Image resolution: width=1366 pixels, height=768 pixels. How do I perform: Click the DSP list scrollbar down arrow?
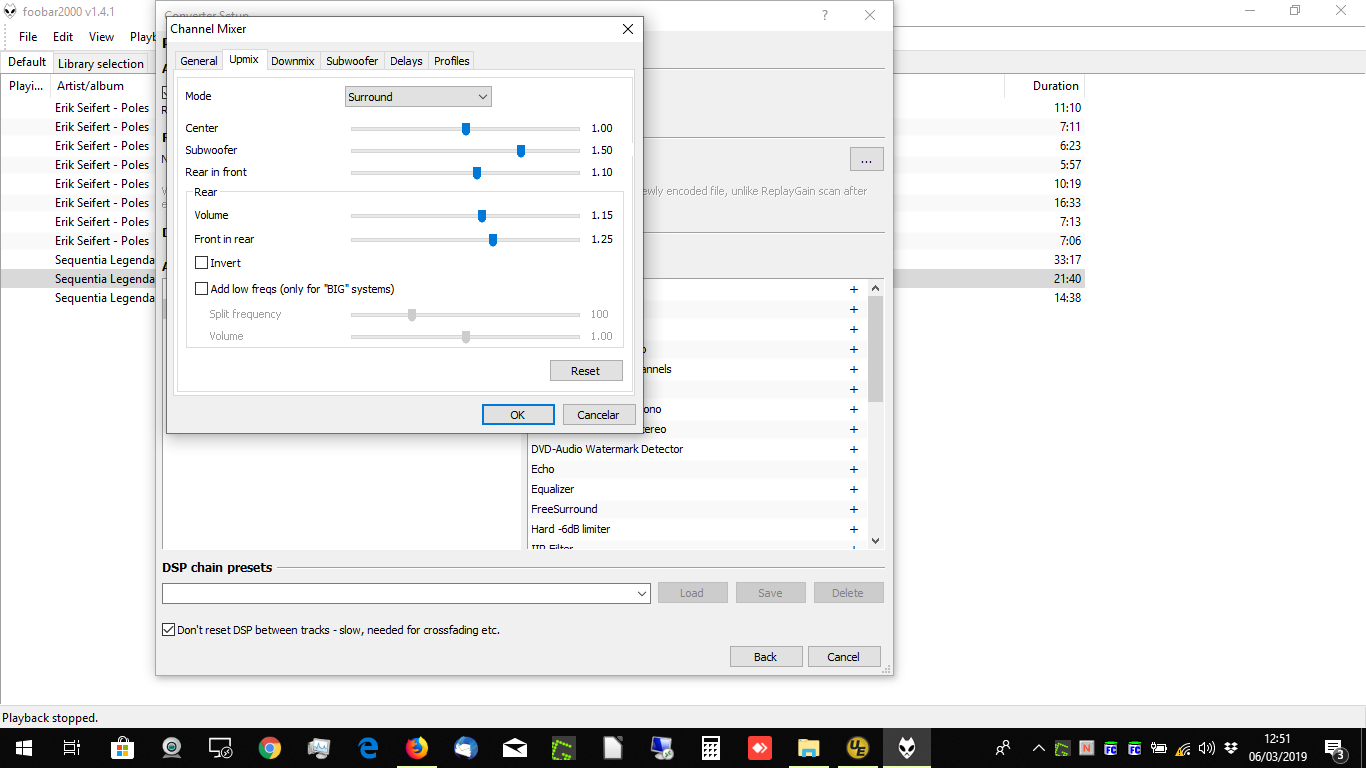pos(876,540)
